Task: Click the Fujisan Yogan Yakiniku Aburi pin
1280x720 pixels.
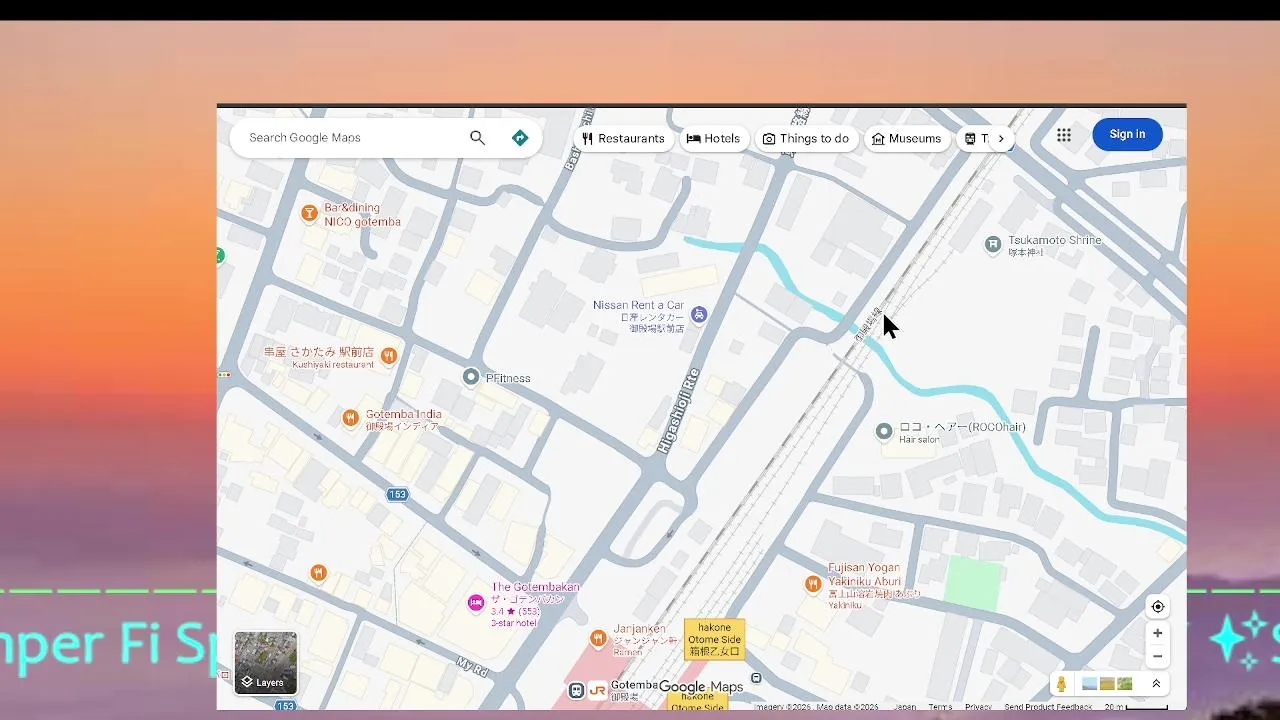Action: (813, 583)
